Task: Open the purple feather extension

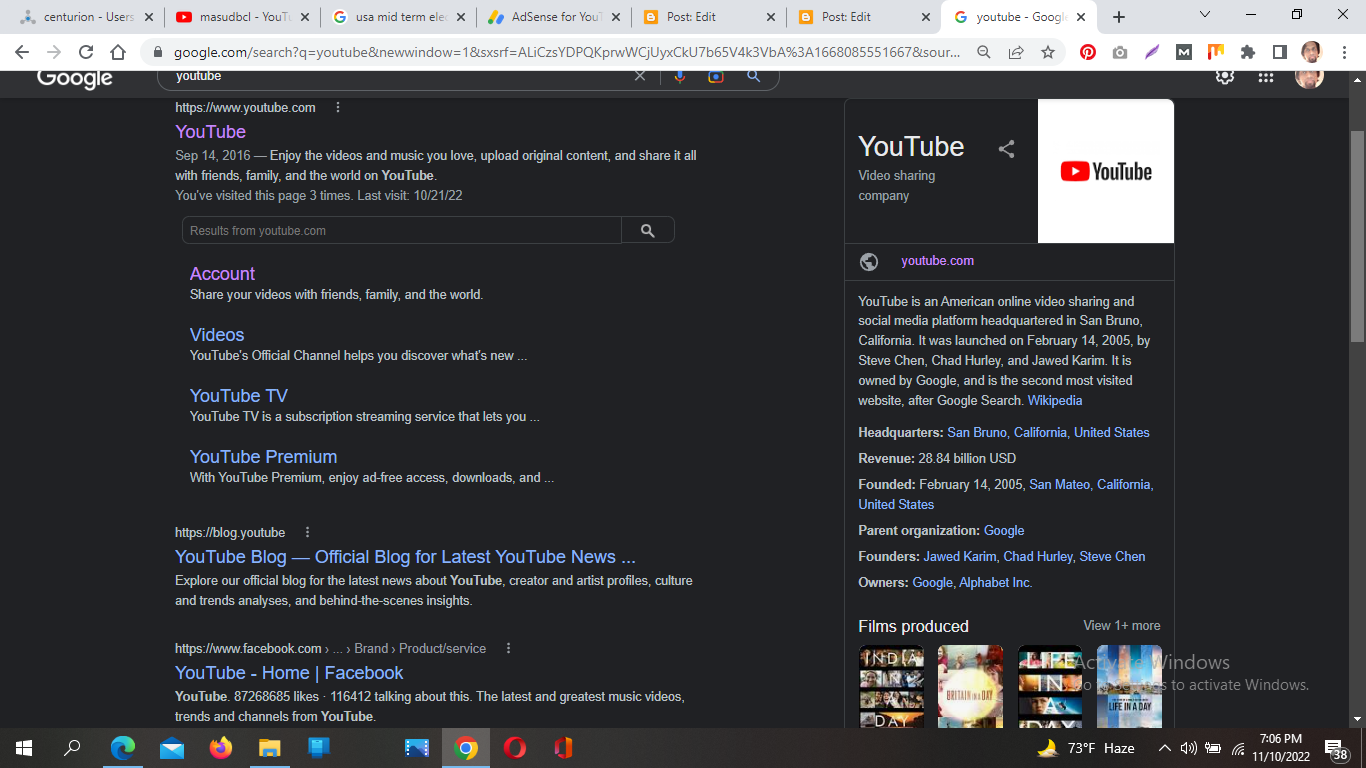Action: point(1152,52)
